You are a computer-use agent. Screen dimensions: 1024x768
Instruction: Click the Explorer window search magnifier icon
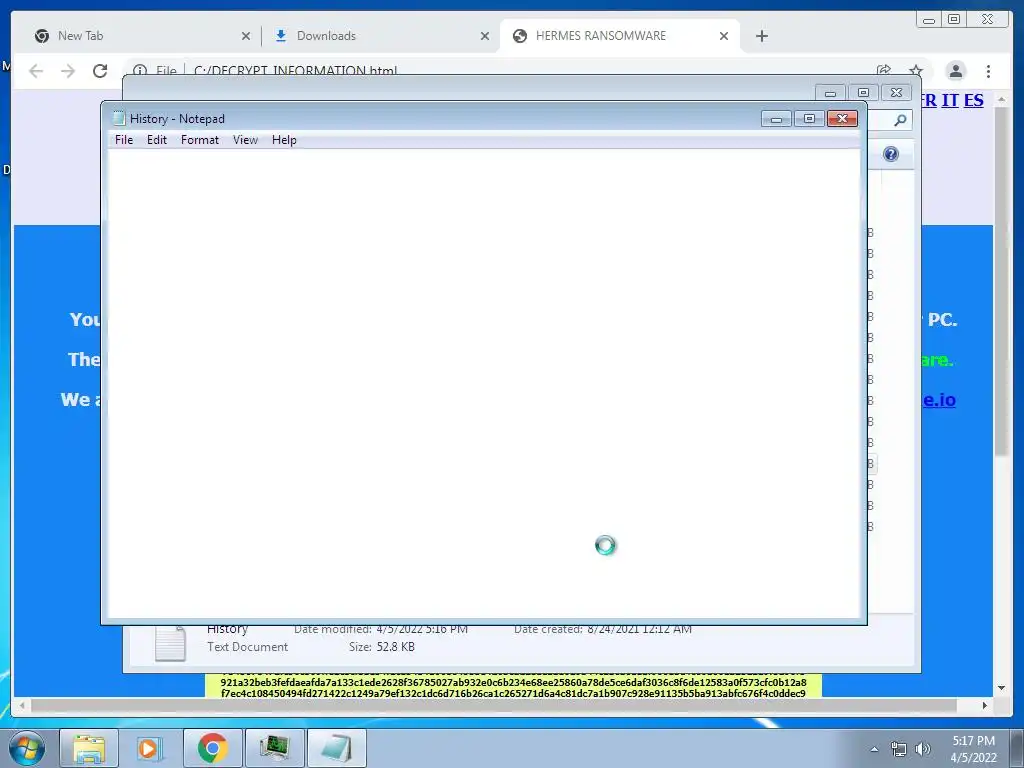900,120
